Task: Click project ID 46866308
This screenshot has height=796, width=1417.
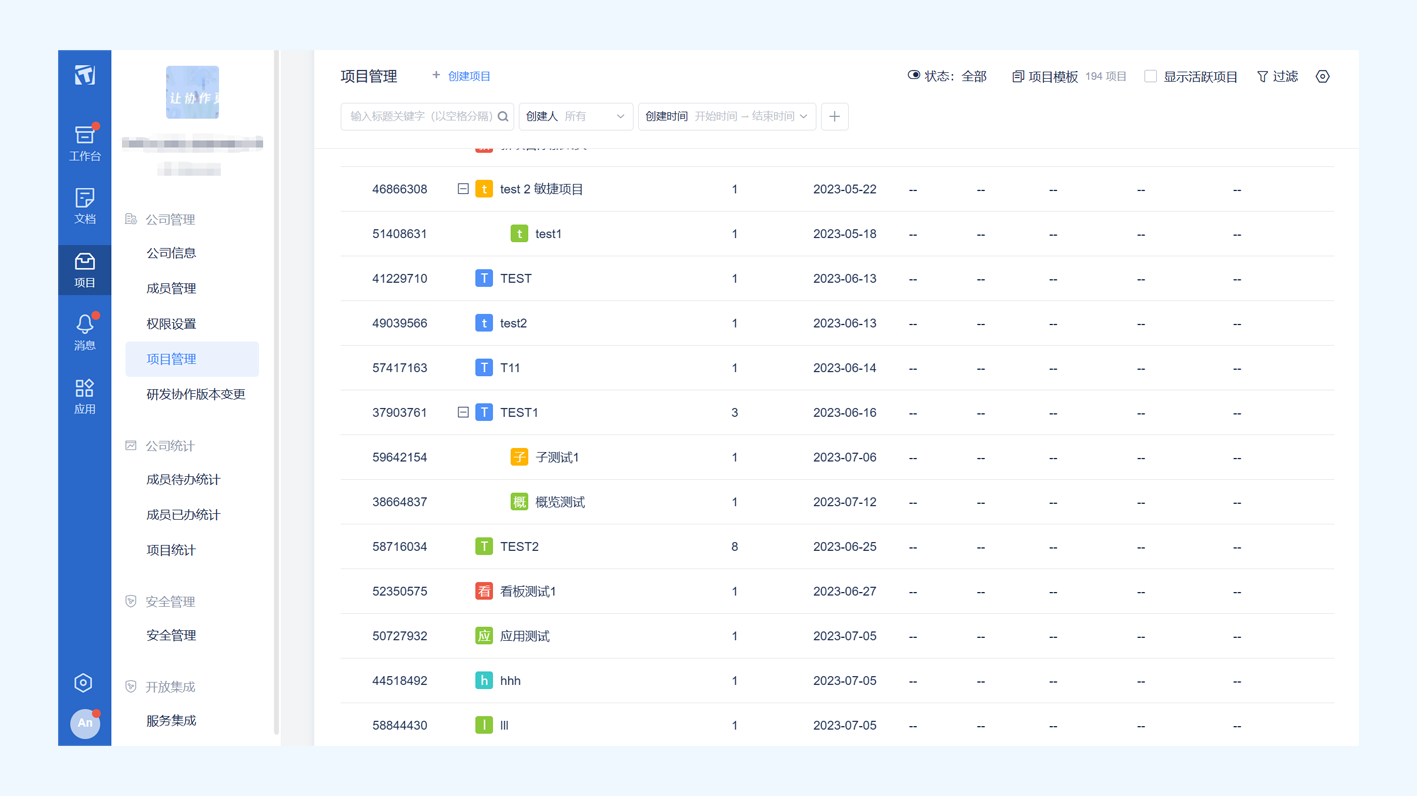Action: tap(400, 189)
